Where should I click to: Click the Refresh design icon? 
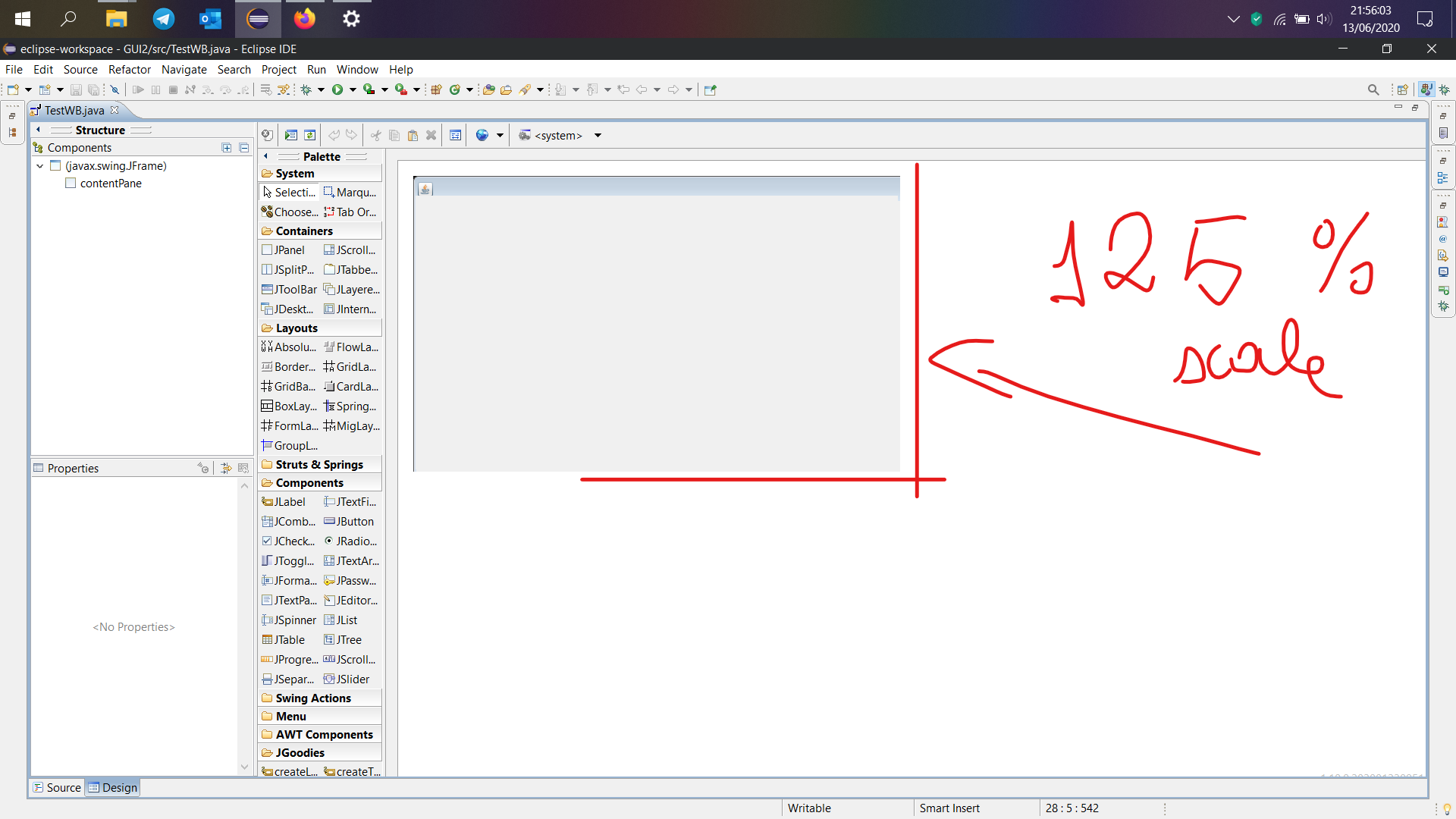click(310, 135)
